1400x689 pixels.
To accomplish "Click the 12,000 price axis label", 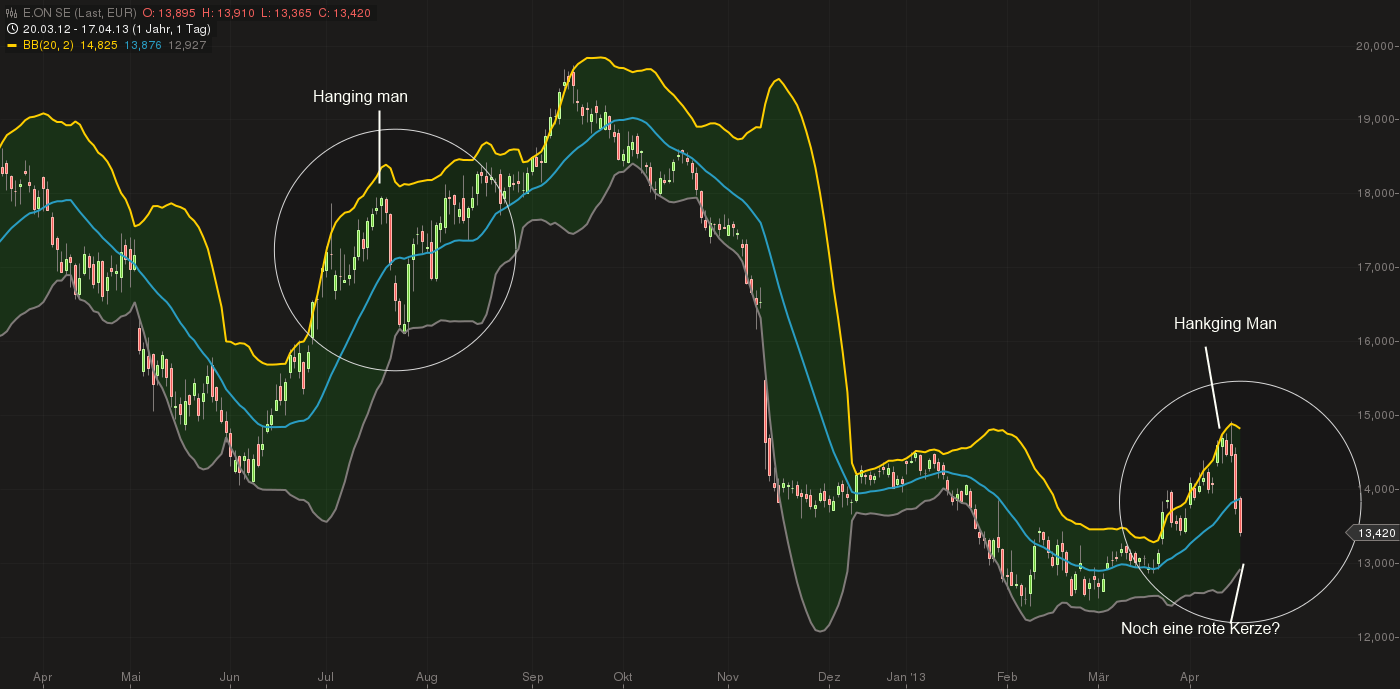I will click(x=1374, y=638).
